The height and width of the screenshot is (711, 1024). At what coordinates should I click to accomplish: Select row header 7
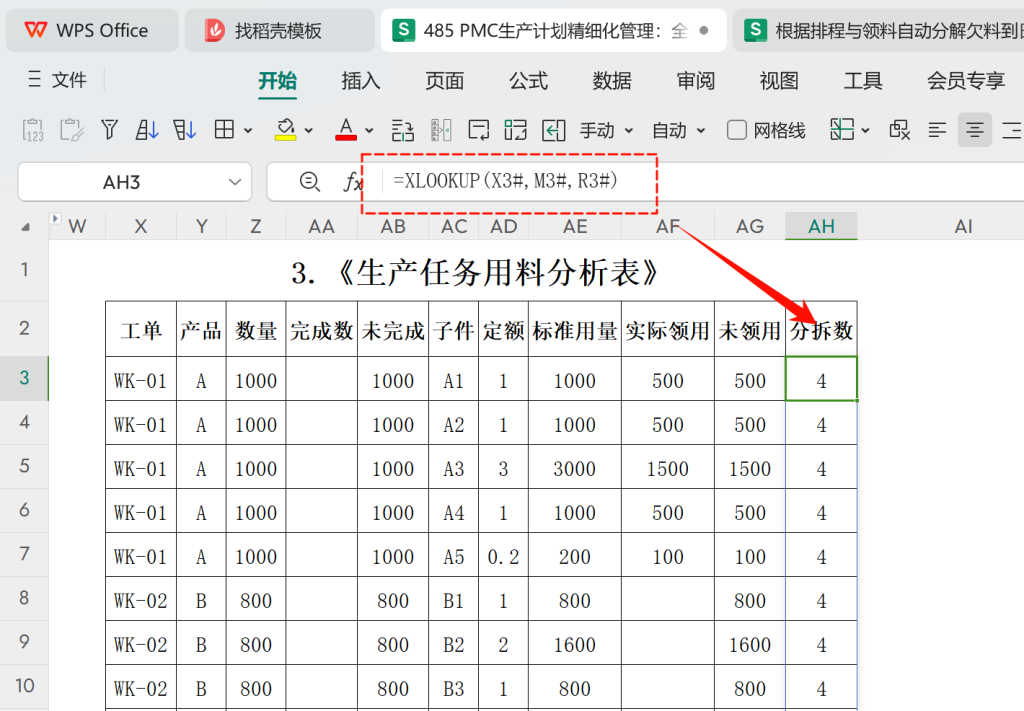24,554
